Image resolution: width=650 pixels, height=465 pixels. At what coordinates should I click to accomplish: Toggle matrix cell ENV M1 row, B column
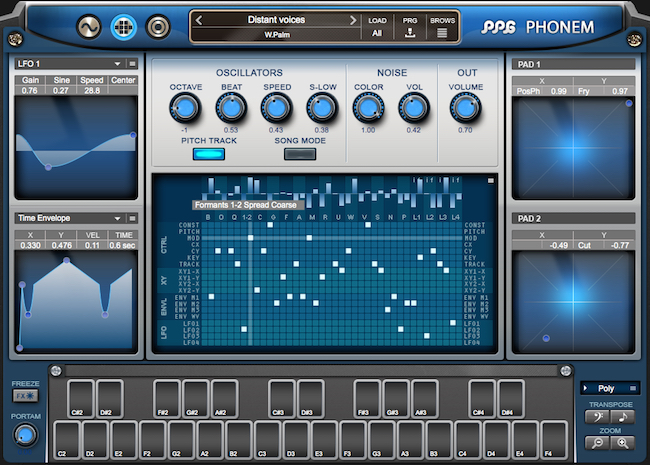coord(211,297)
